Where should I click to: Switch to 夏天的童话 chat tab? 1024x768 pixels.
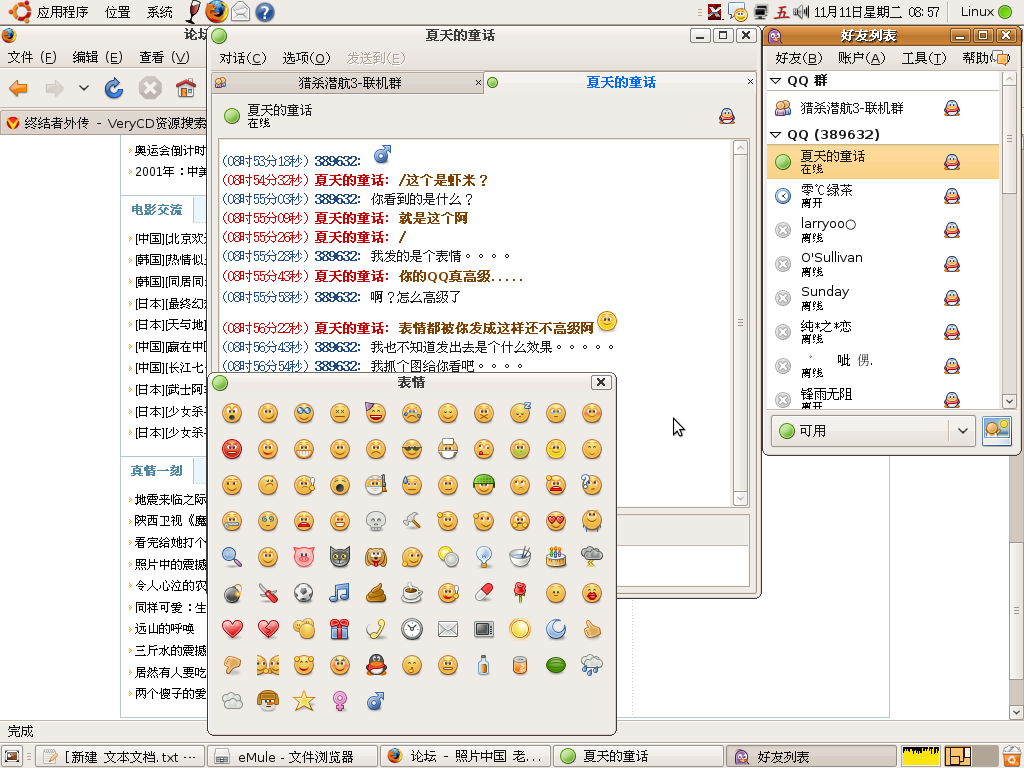(620, 82)
